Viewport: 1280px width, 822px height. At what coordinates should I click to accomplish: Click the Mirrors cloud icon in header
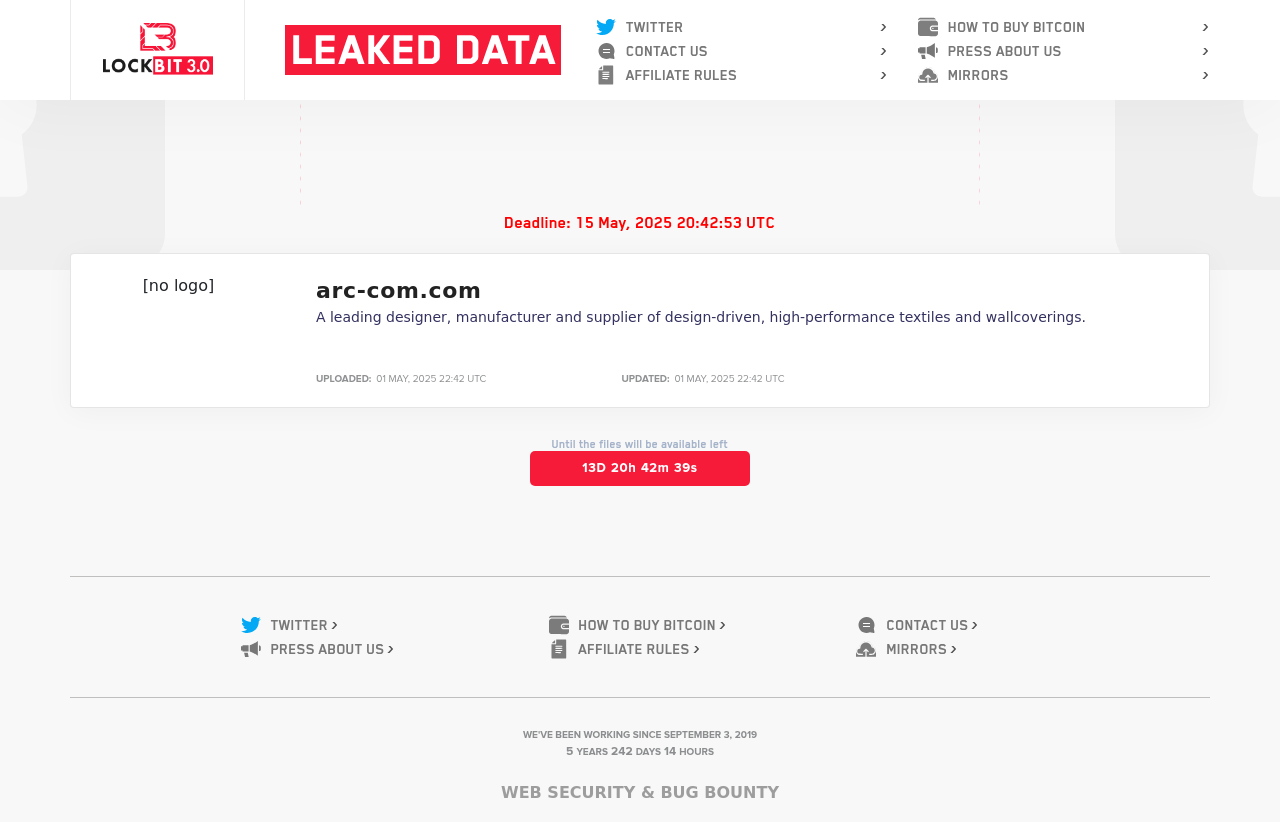(928, 75)
